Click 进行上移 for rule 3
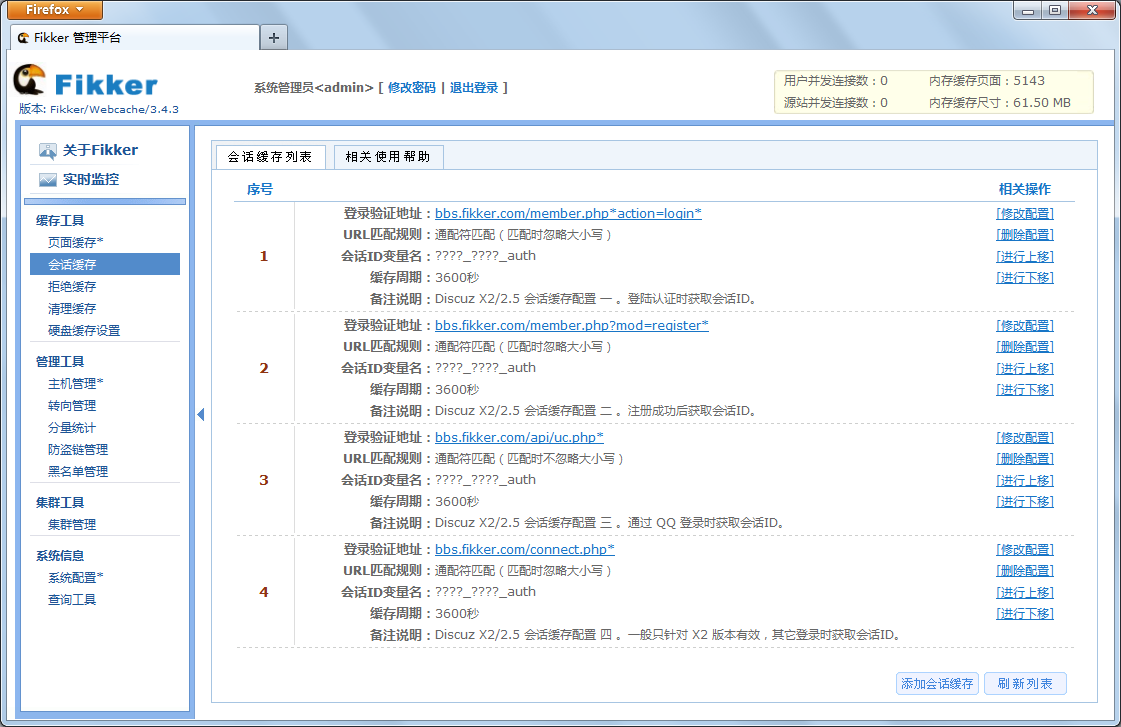Viewport: 1121px width, 727px height. pyautogui.click(x=1025, y=480)
